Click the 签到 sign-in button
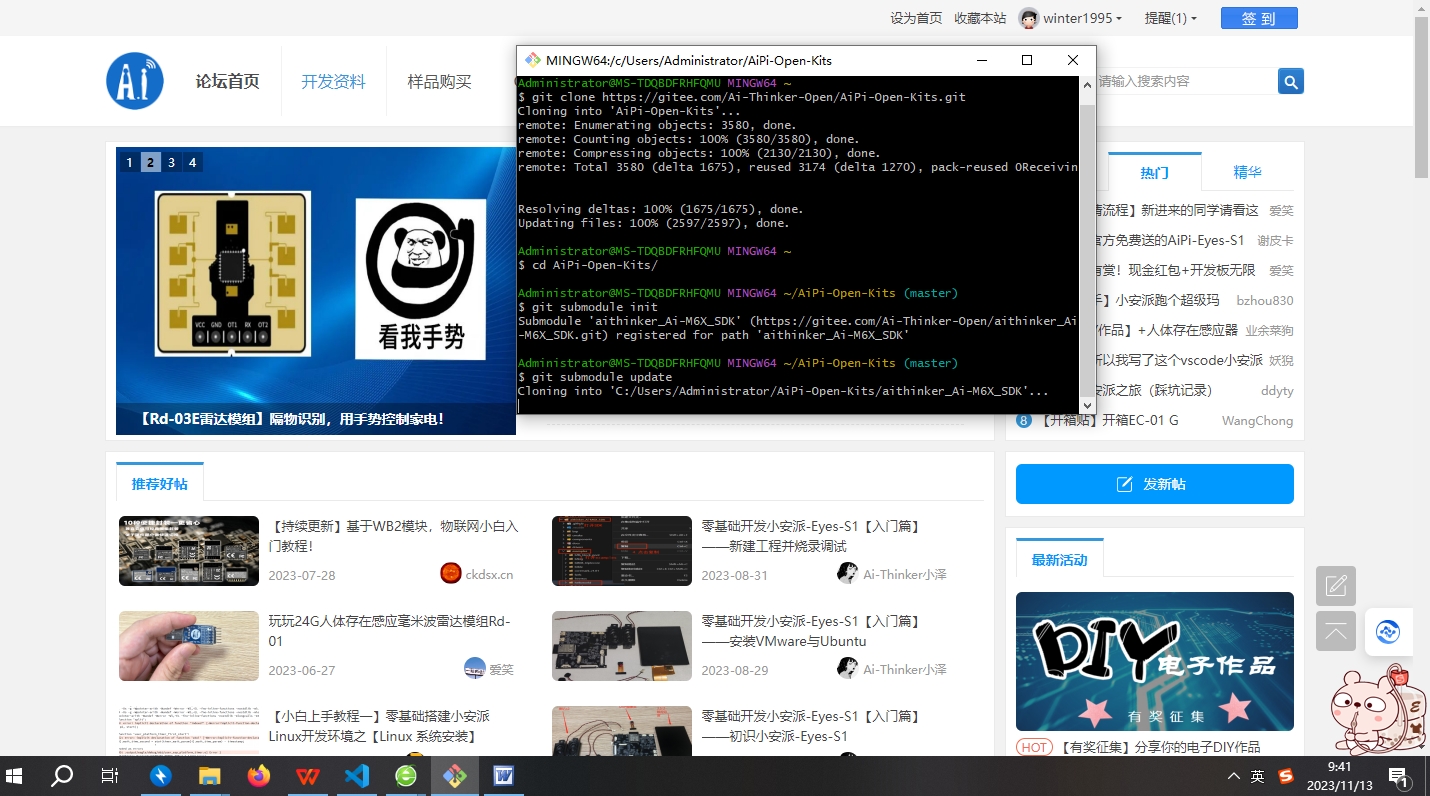Viewport: 1430px width, 796px height. [x=1259, y=18]
